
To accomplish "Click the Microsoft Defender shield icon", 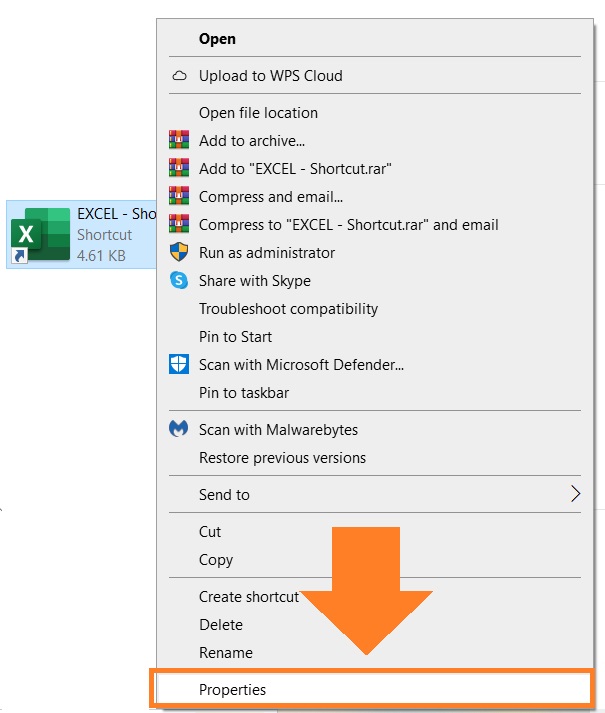I will [x=179, y=364].
